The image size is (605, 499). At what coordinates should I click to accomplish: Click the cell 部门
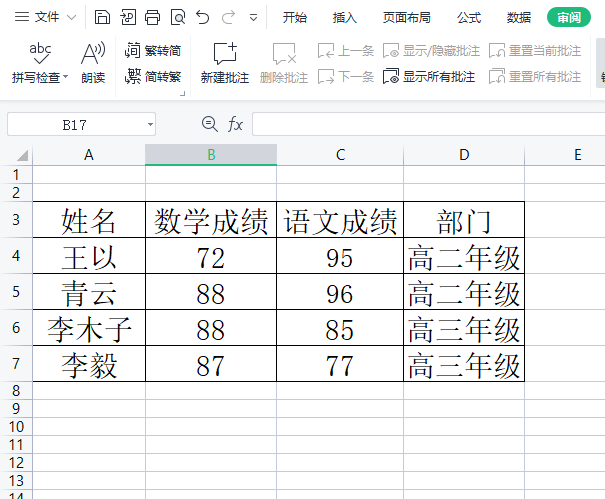464,220
